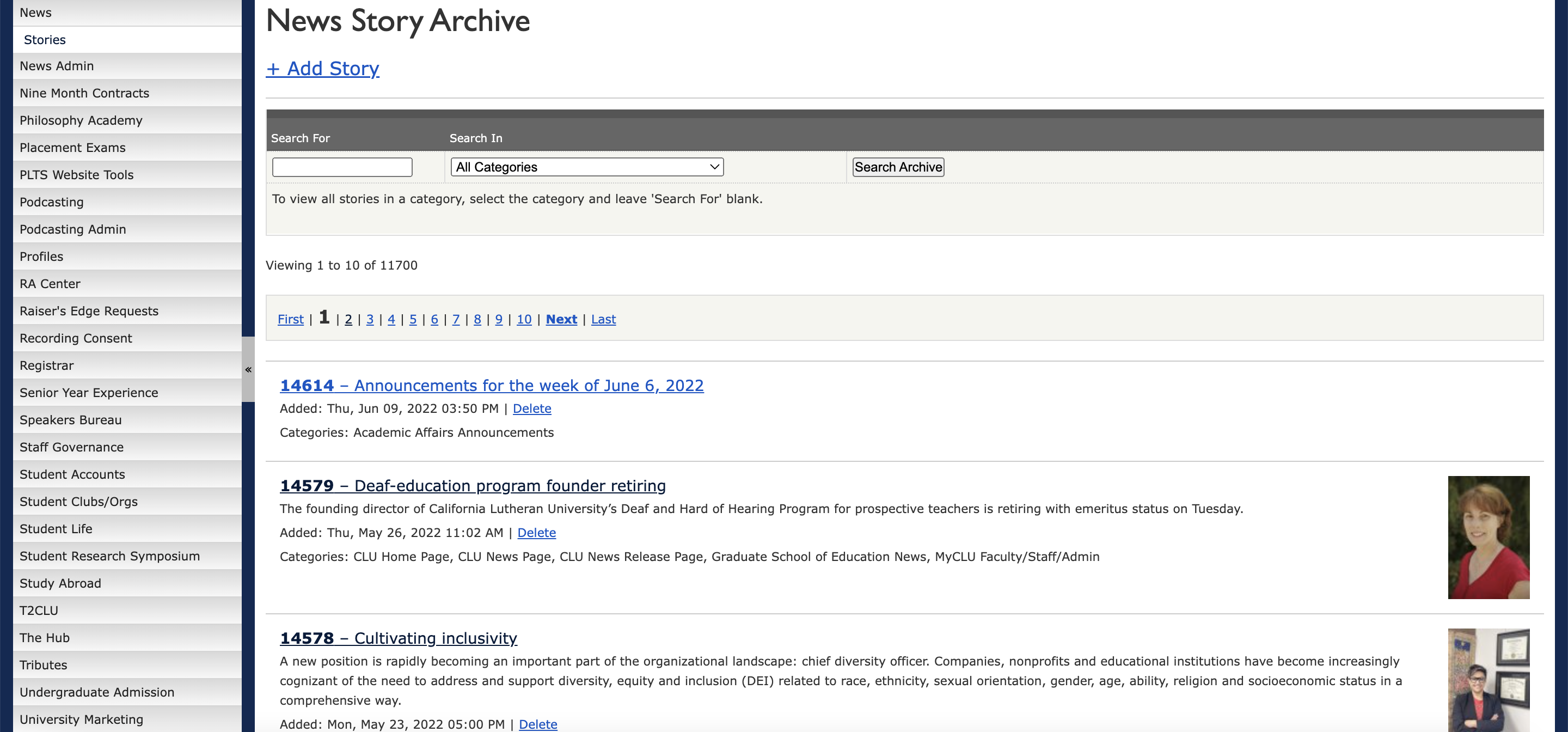Select Stories in the sidebar menu
This screenshot has width=1568, height=732.
tap(45, 40)
